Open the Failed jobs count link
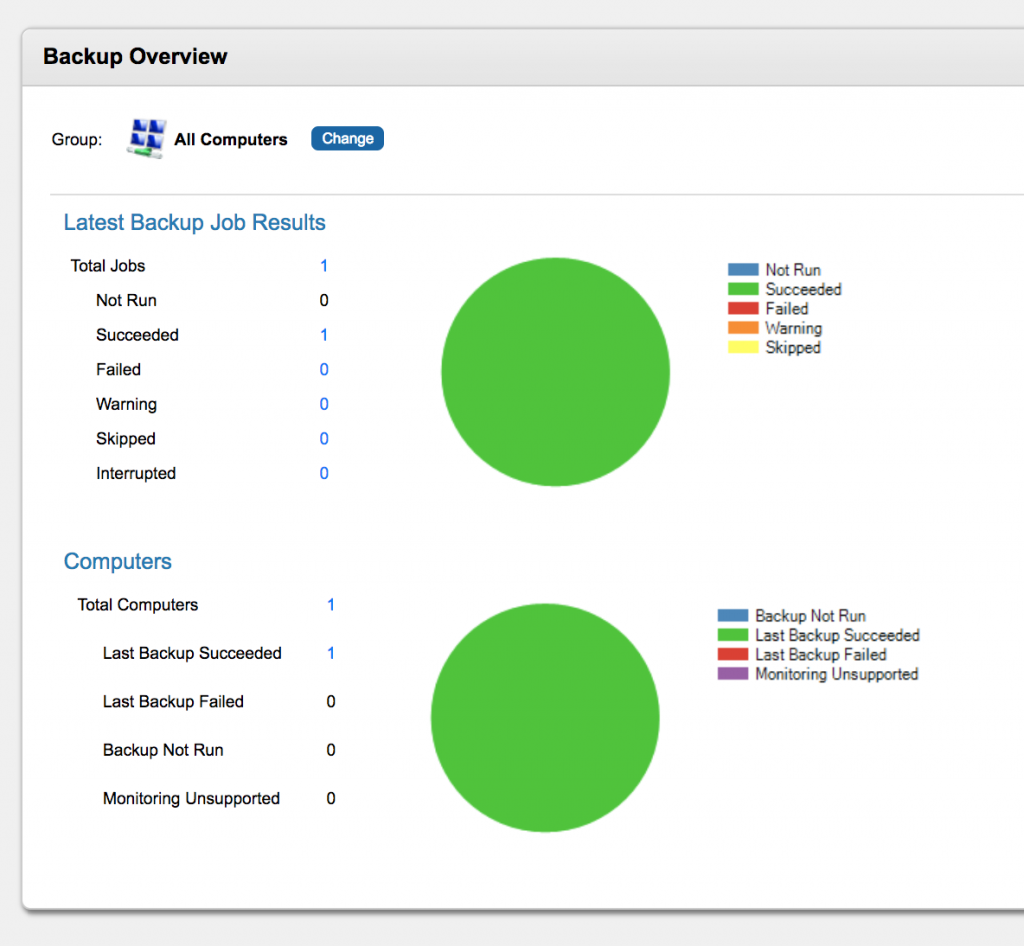 tap(324, 370)
